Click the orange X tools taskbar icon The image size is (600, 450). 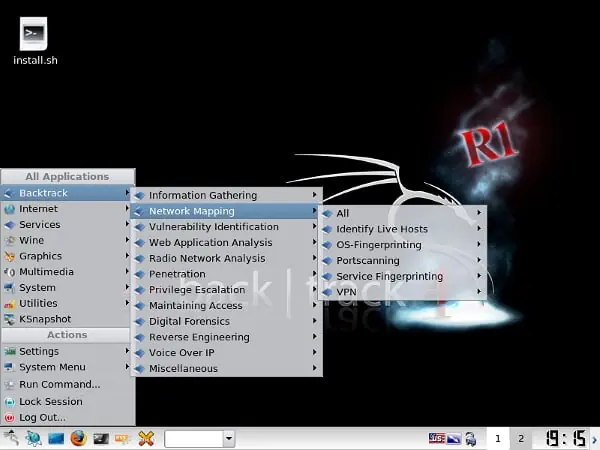point(146,439)
